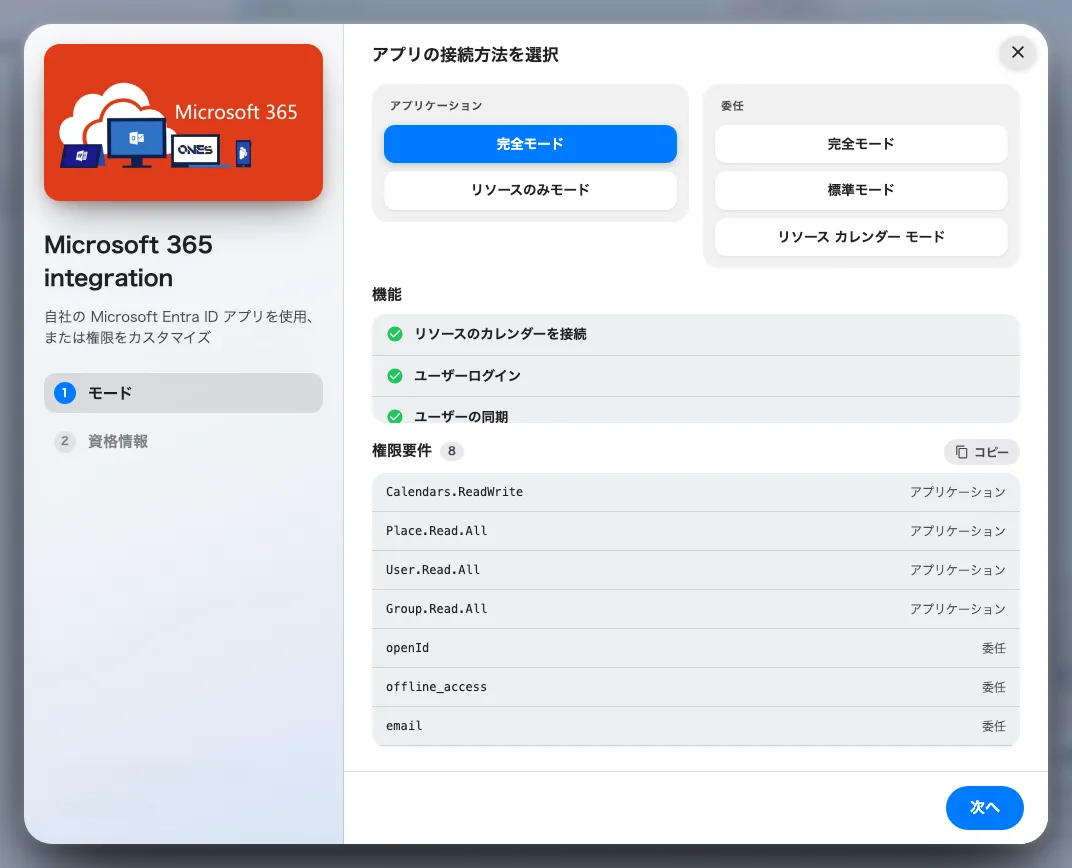This screenshot has width=1072, height=868.
Task: Select the Group.Read.All permission row
Action: click(x=695, y=609)
